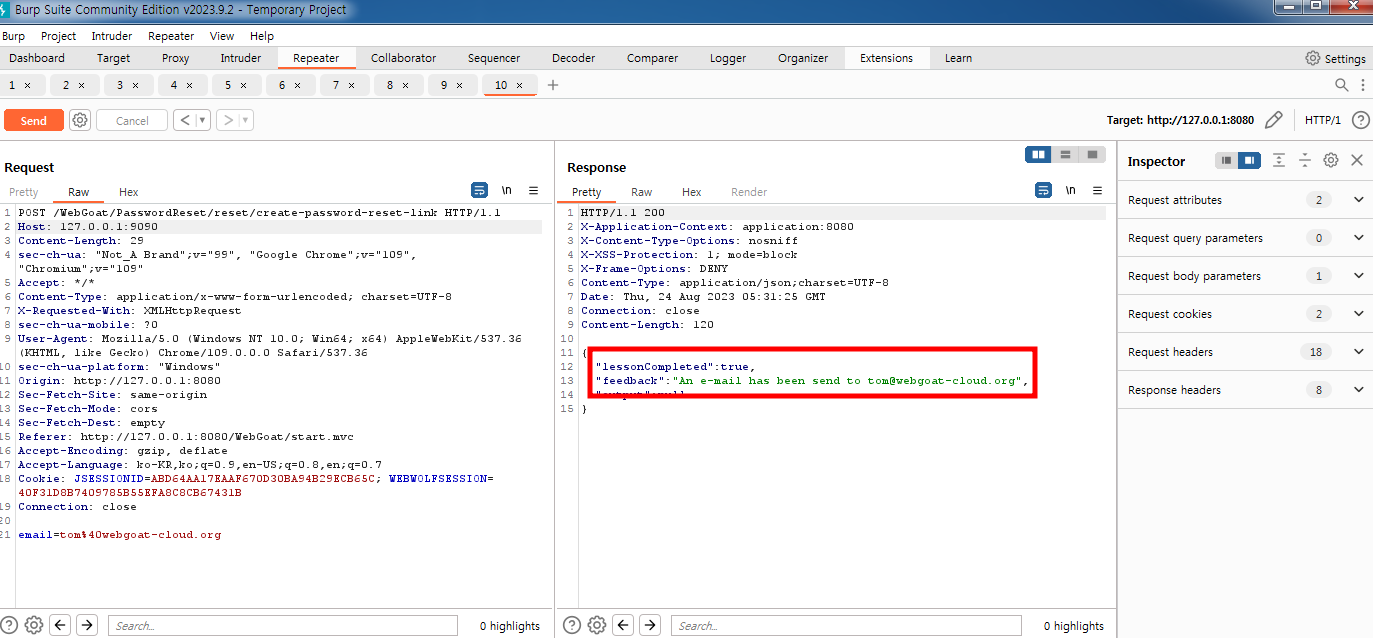
Task: Open the Proxy tab
Action: click(x=176, y=58)
